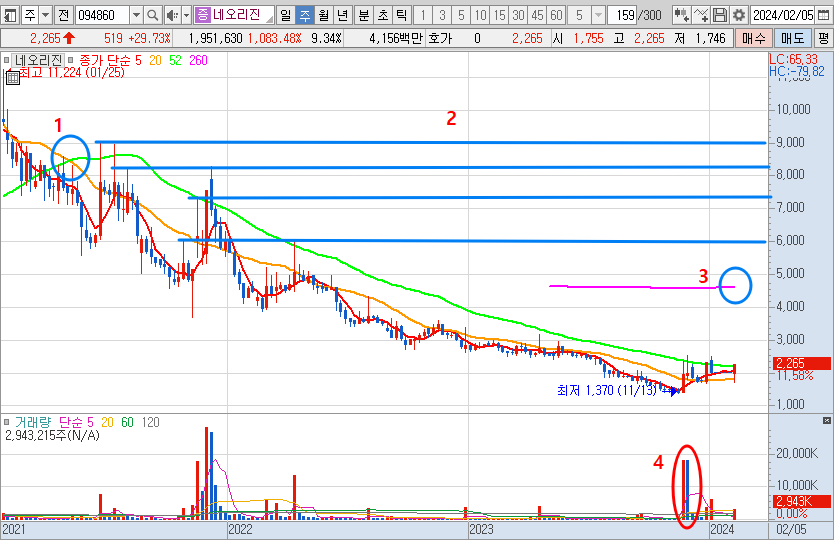
Task: Open chart settings gear icon
Action: click(x=739, y=15)
